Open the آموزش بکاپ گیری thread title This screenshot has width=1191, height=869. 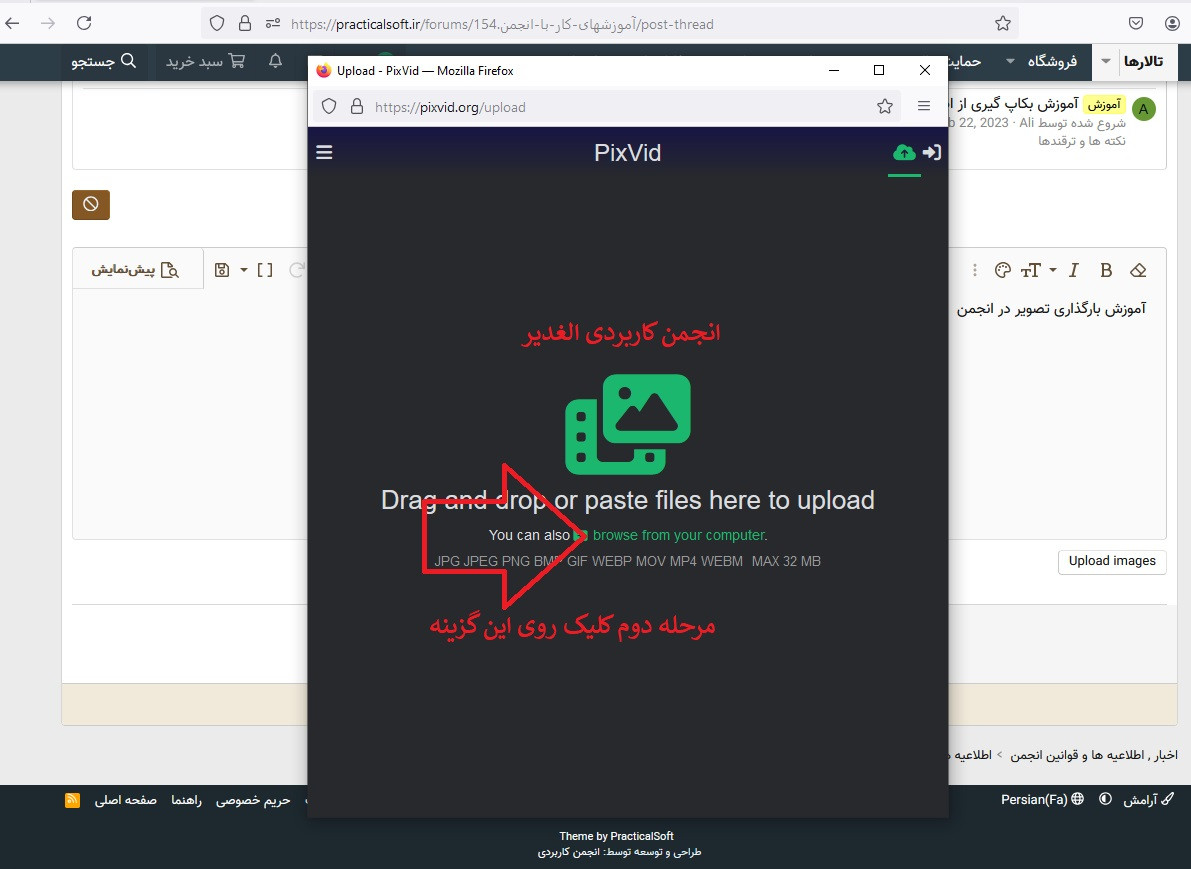pyautogui.click(x=1013, y=103)
